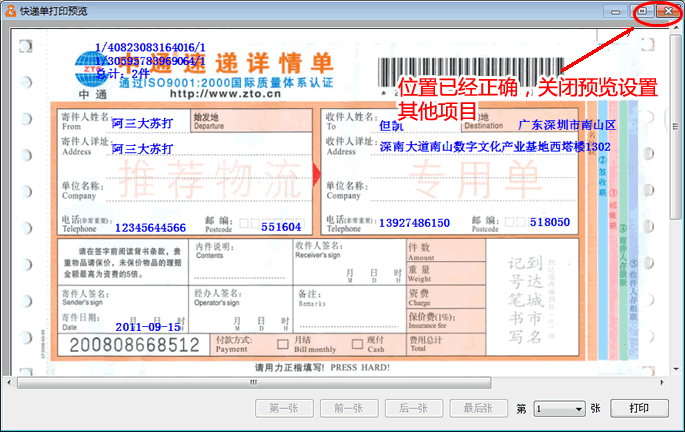Image resolution: width=685 pixels, height=432 pixels.
Task: Click the horizontal scrollbar thumb
Action: (254, 383)
